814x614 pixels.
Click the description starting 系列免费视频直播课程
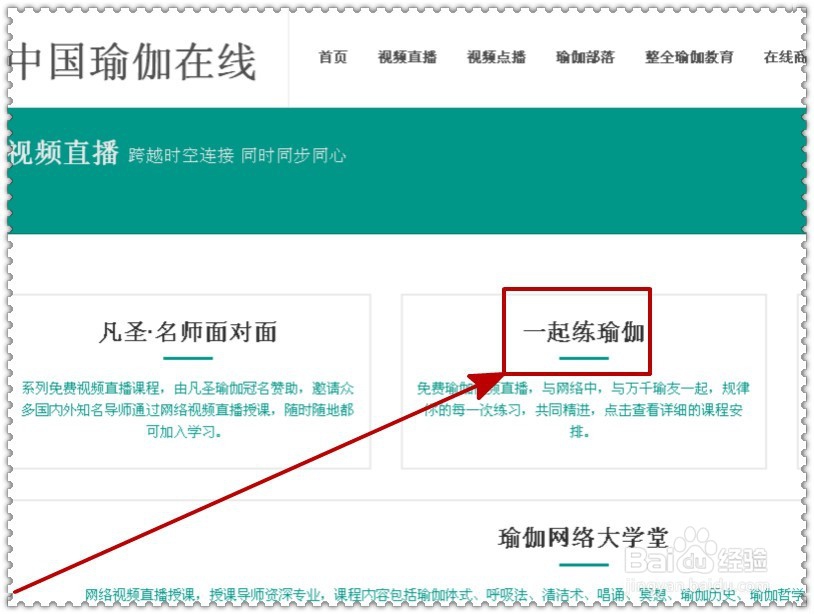pyautogui.click(x=187, y=410)
